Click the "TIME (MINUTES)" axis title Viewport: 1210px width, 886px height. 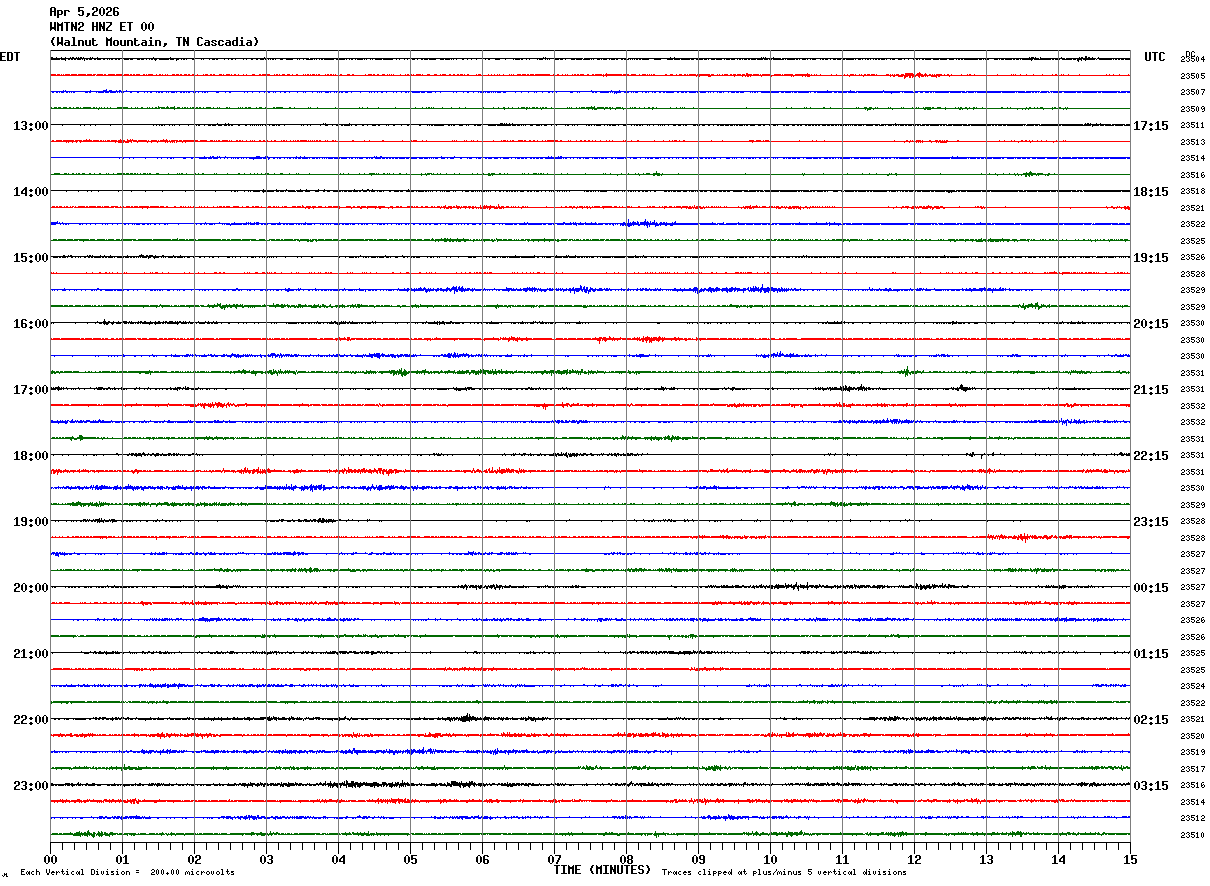[602, 870]
